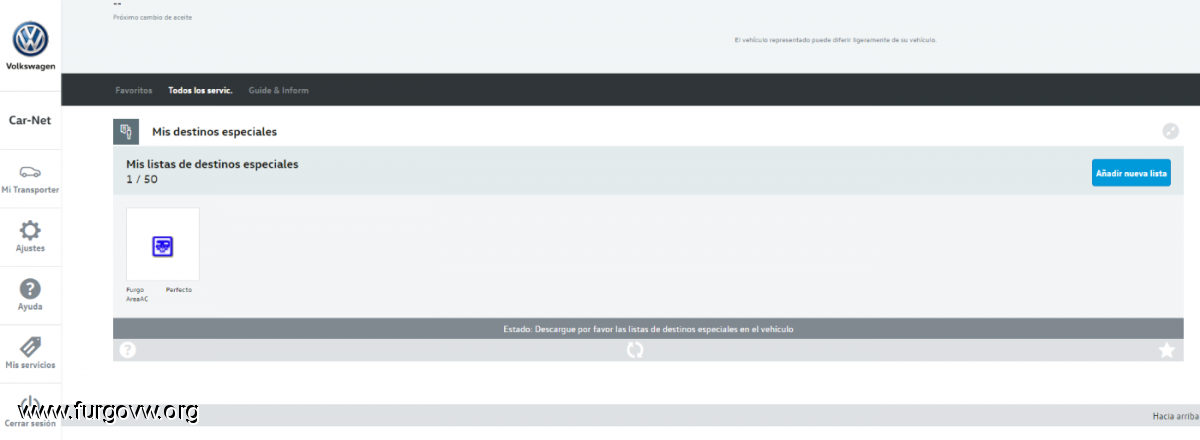The height and width of the screenshot is (440, 1200).
Task: Click the Cerrar sesión power icon
Action: point(30,404)
